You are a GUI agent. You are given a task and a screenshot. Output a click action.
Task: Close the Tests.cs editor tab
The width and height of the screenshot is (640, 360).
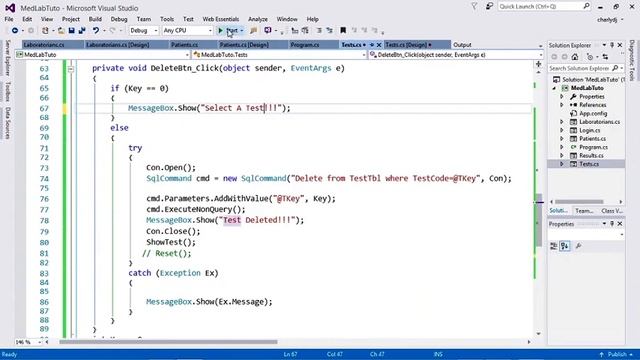(379, 45)
